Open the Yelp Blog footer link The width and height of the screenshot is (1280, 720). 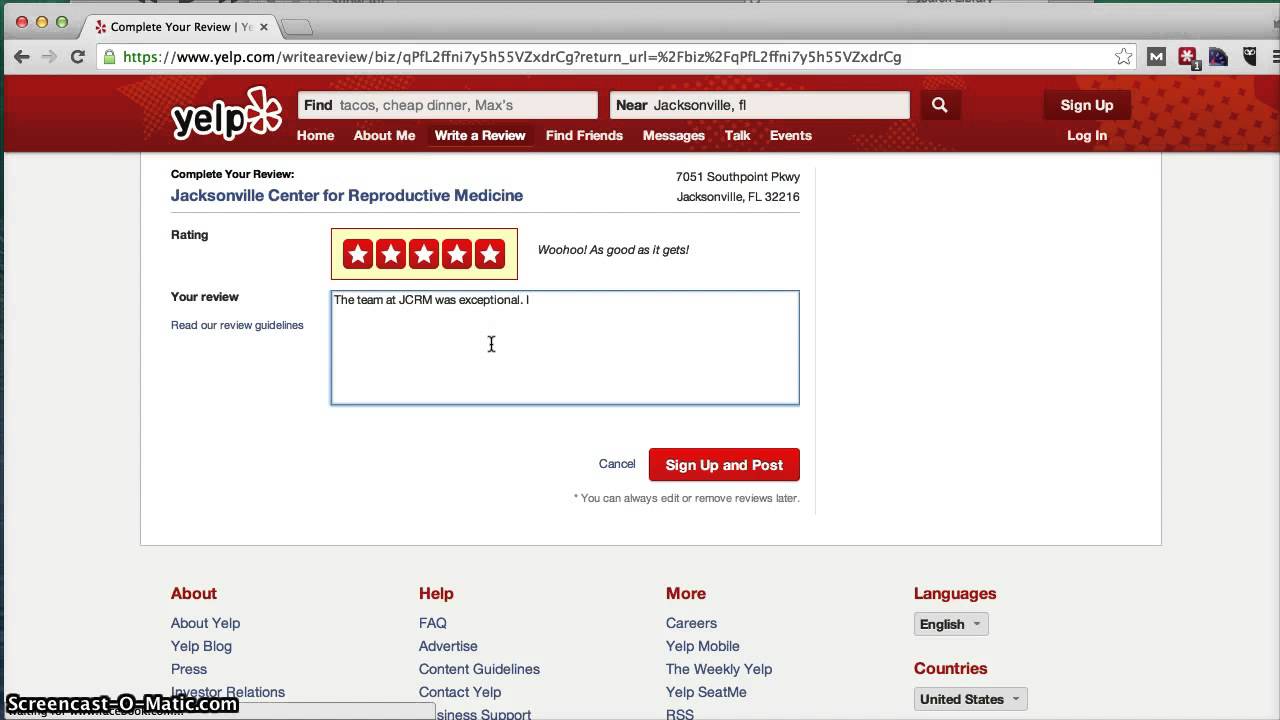pos(201,646)
